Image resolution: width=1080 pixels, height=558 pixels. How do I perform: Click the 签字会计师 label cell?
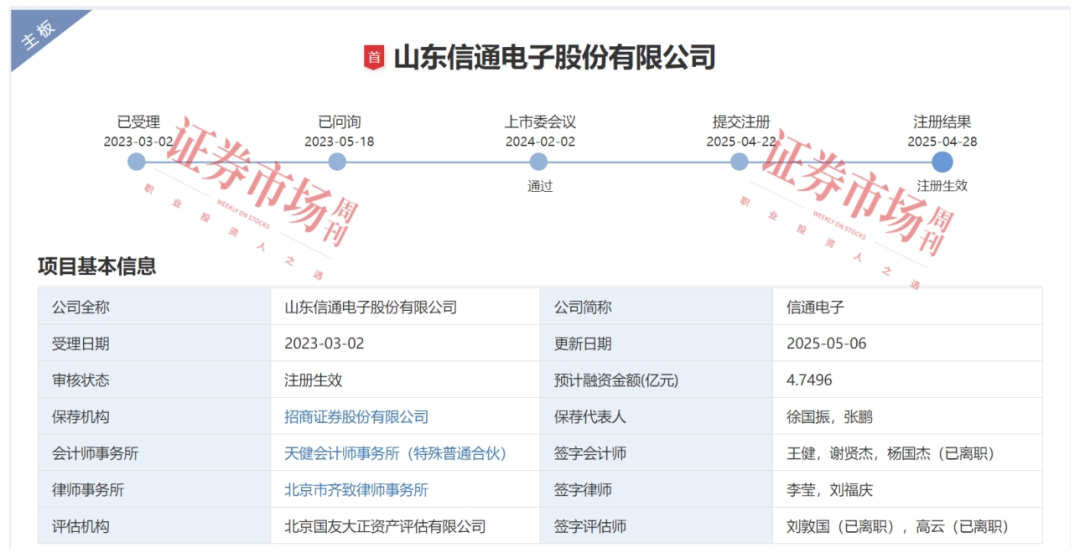tap(656, 453)
